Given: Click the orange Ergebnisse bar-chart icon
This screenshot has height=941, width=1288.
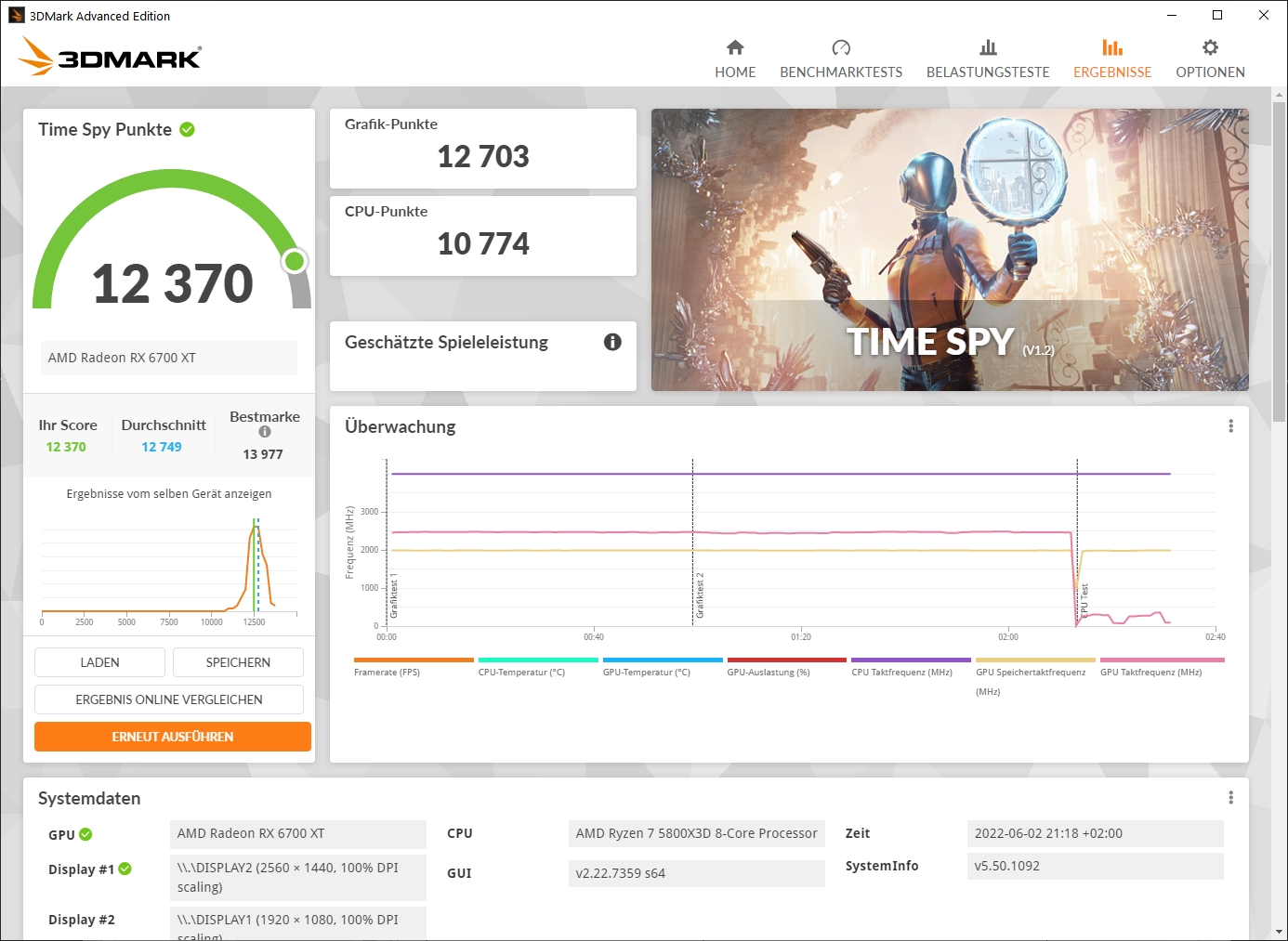Looking at the screenshot, I should (x=1112, y=47).
